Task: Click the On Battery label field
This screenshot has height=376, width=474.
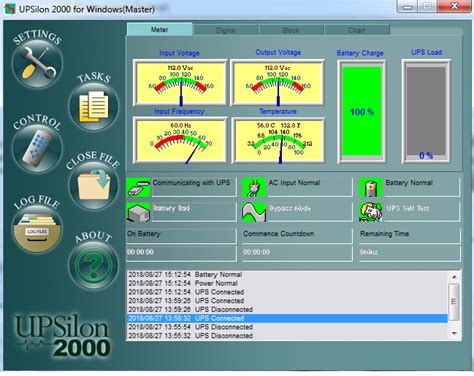Action: tap(181, 235)
